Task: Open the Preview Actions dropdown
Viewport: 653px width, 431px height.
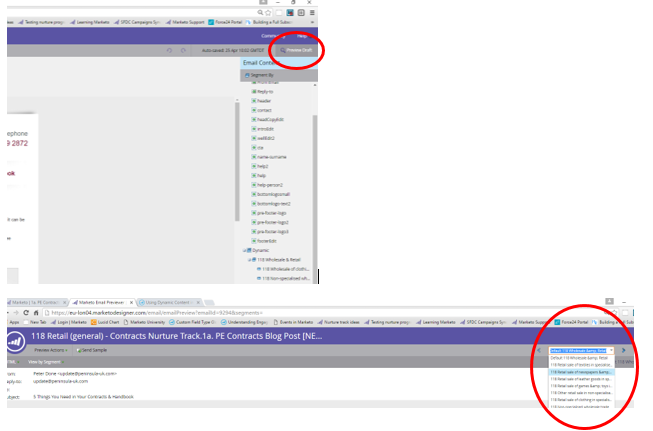Action: pyautogui.click(x=51, y=350)
